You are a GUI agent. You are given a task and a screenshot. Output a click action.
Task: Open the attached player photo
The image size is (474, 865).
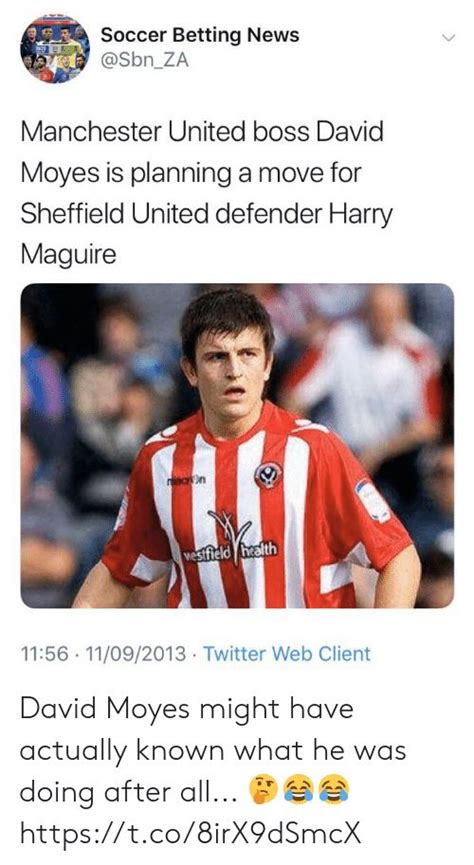click(237, 446)
